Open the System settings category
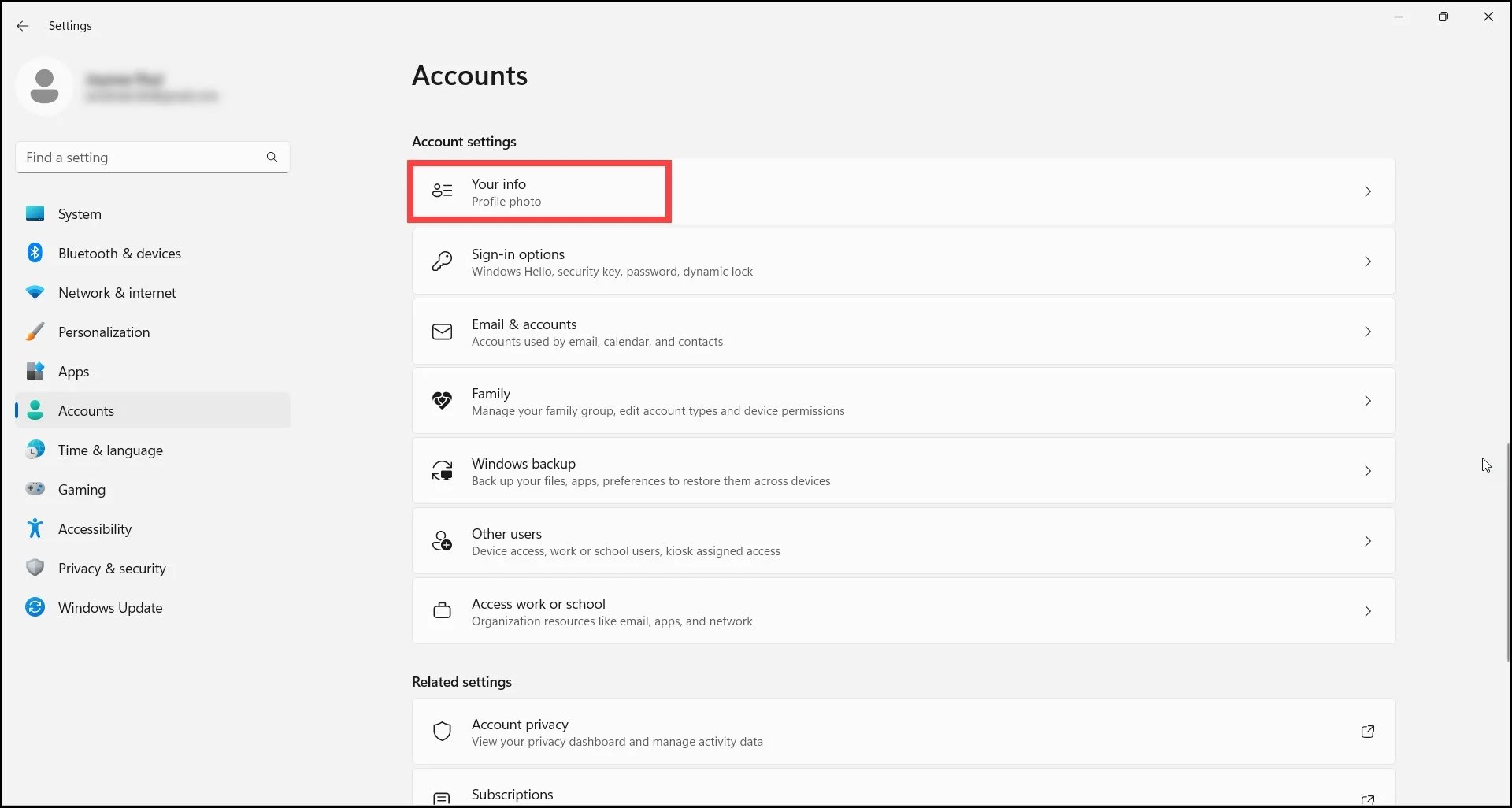The height and width of the screenshot is (808, 1512). click(80, 214)
